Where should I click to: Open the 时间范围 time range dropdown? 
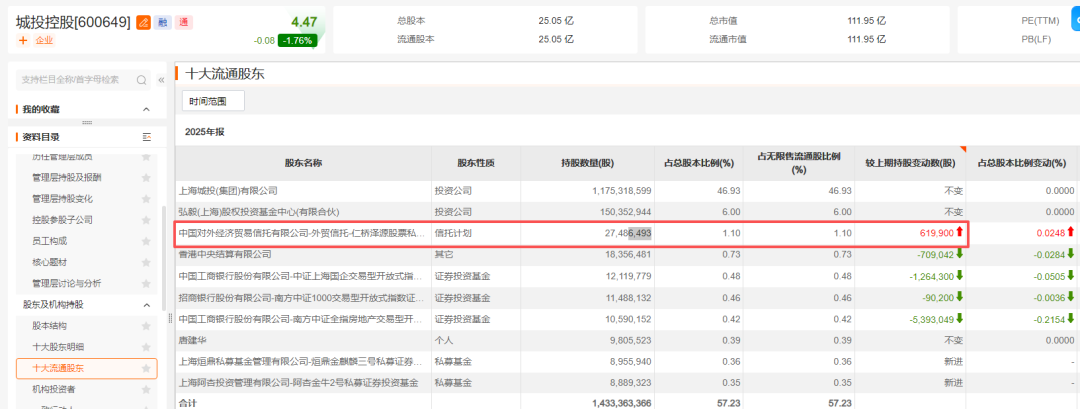pyautogui.click(x=213, y=101)
